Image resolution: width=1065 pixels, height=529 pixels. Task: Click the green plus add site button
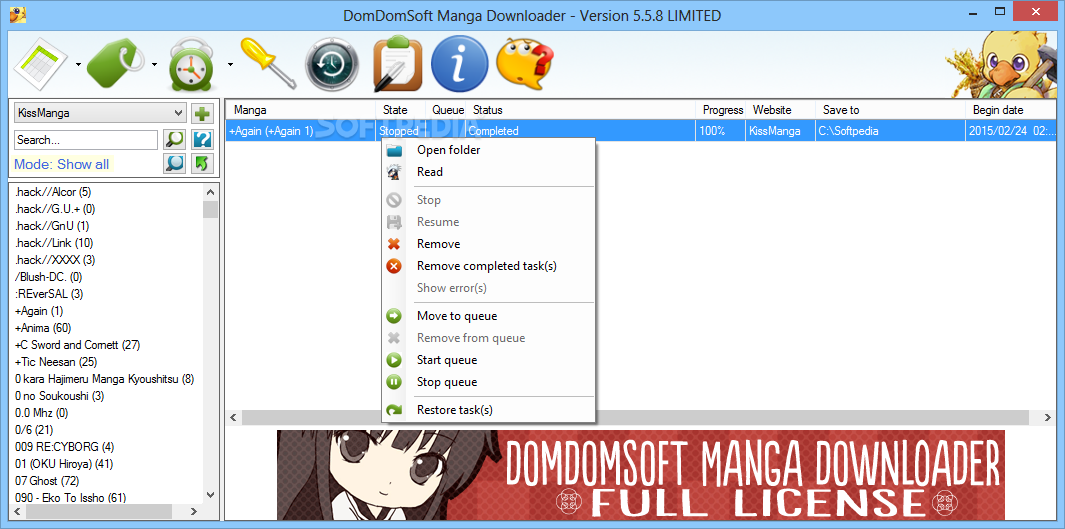pos(202,113)
